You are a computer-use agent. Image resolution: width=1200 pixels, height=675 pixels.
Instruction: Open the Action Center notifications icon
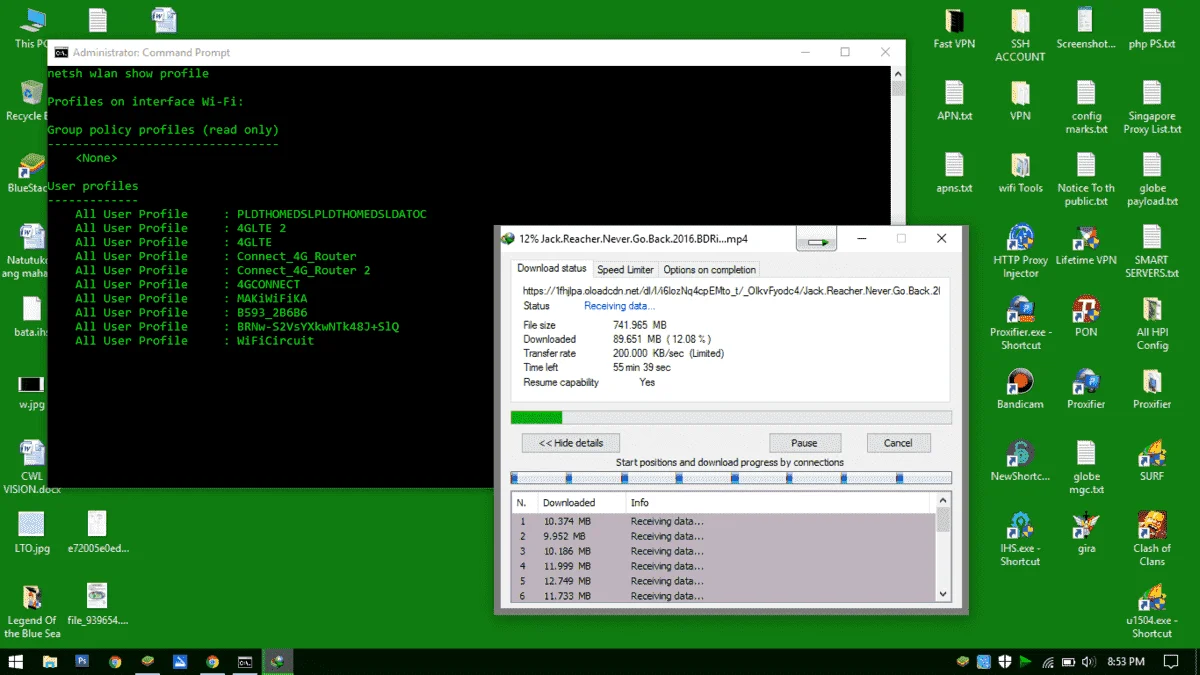click(x=1172, y=661)
